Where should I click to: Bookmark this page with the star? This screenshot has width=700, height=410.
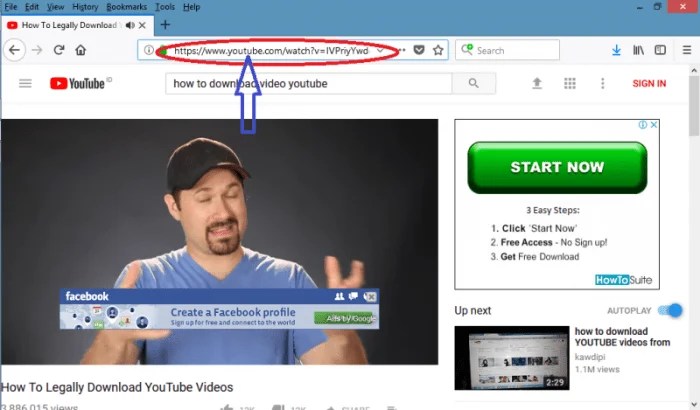click(438, 50)
